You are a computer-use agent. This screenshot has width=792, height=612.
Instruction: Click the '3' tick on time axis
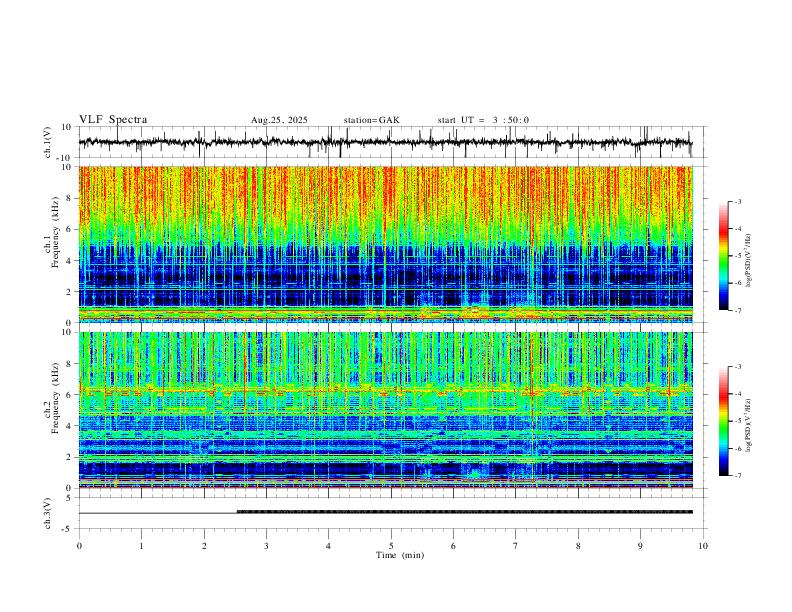pos(266,546)
